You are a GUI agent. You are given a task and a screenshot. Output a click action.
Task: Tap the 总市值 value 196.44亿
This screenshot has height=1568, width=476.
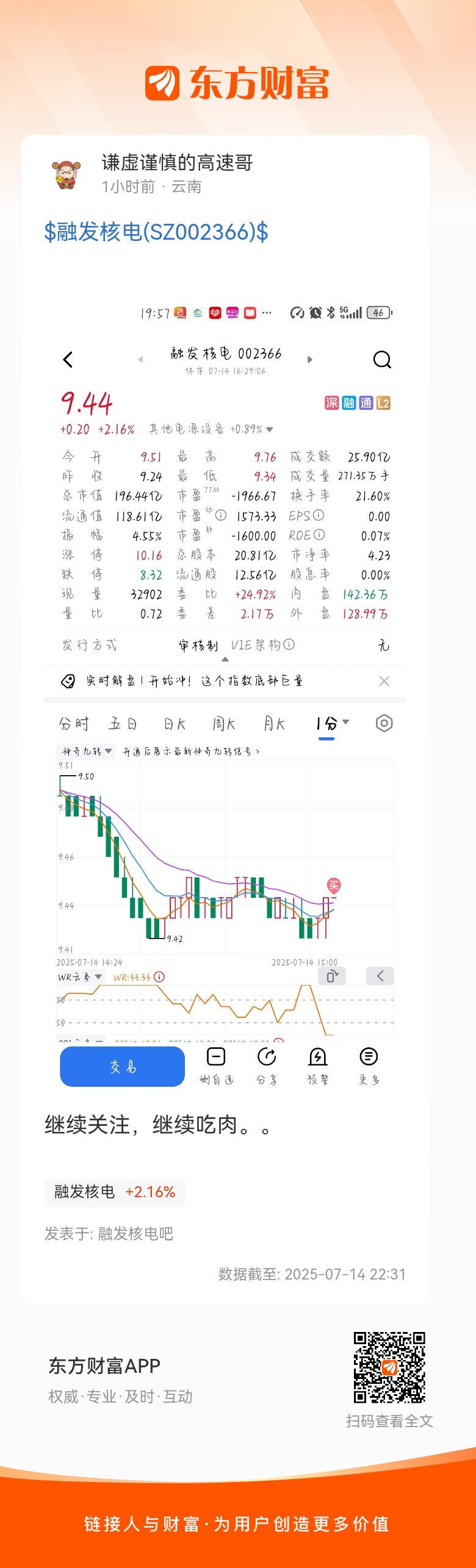tap(138, 496)
